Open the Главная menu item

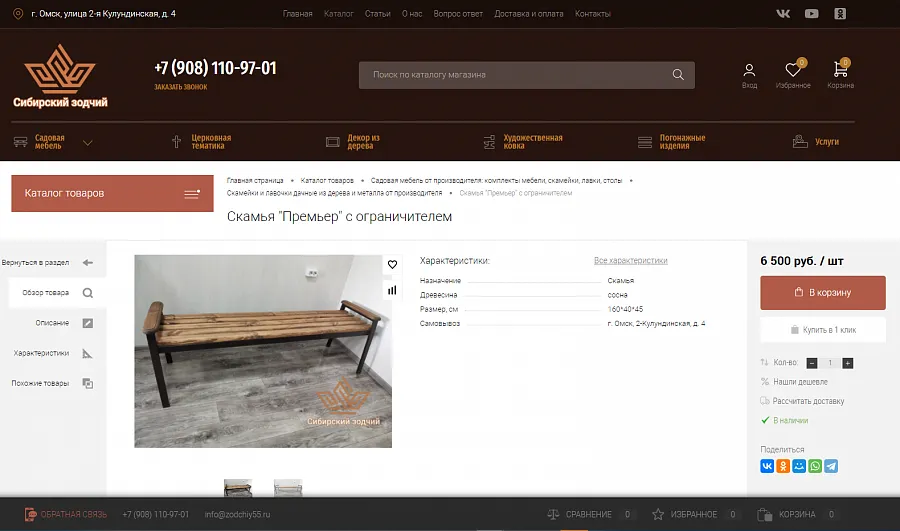pyautogui.click(x=297, y=14)
